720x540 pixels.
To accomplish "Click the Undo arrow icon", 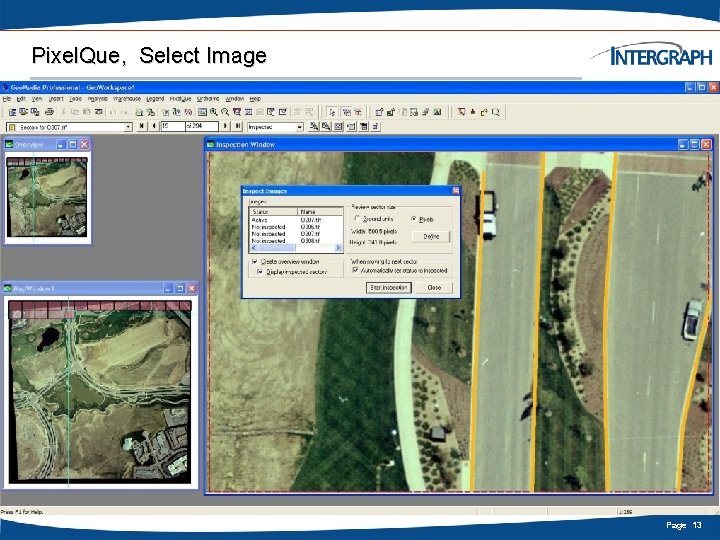I will (112, 112).
